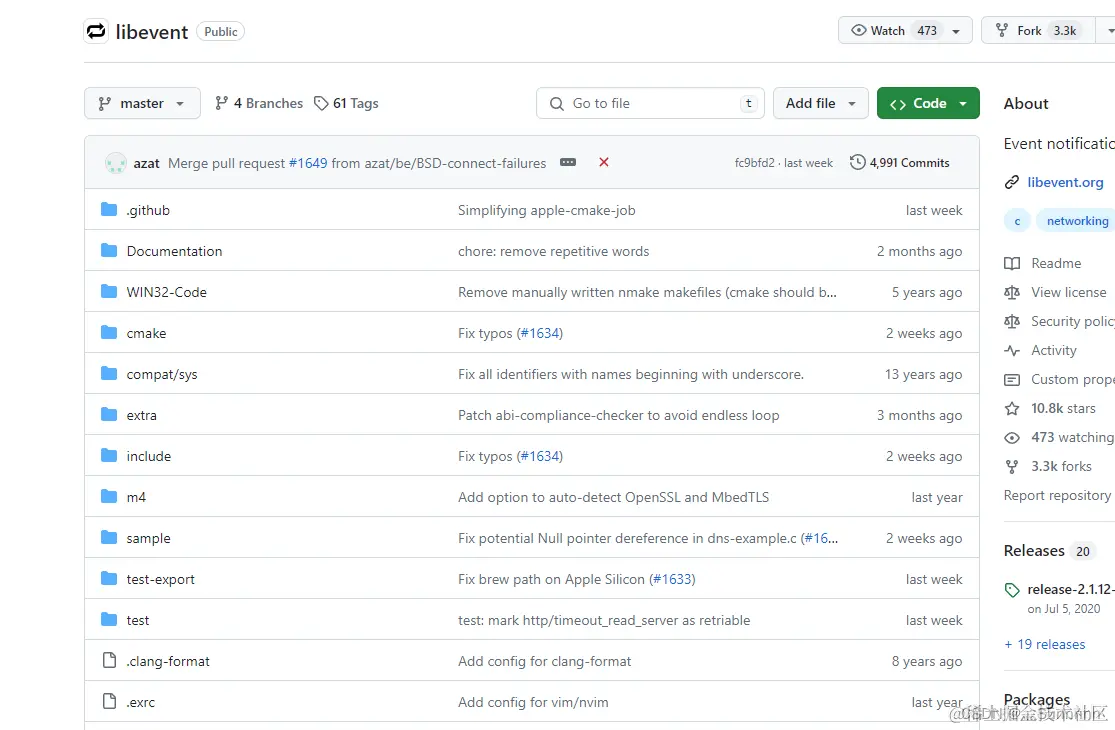The height and width of the screenshot is (730, 1115).
Task: Click the Public visibility badge
Action: [220, 31]
